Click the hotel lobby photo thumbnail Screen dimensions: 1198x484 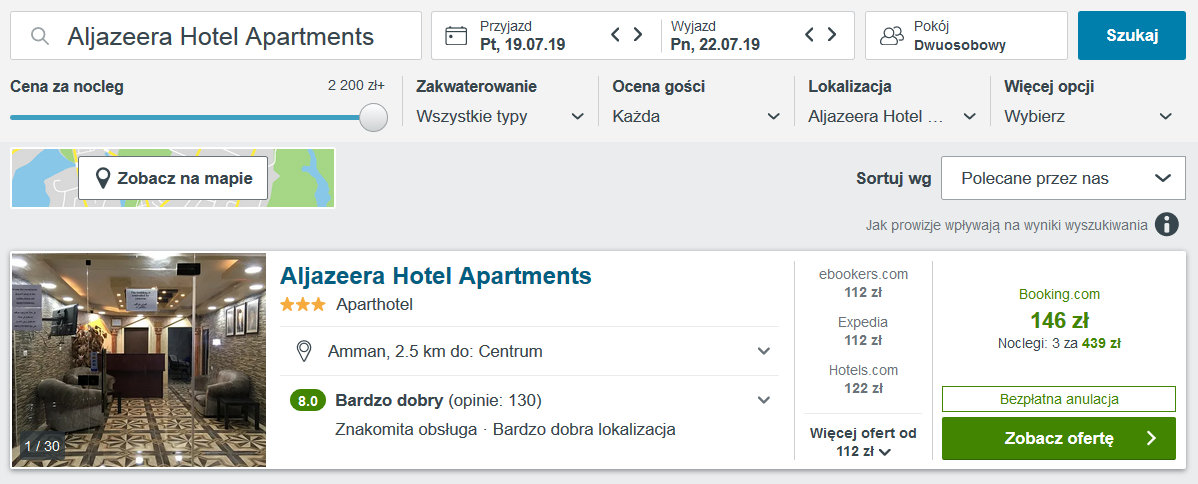coord(139,360)
